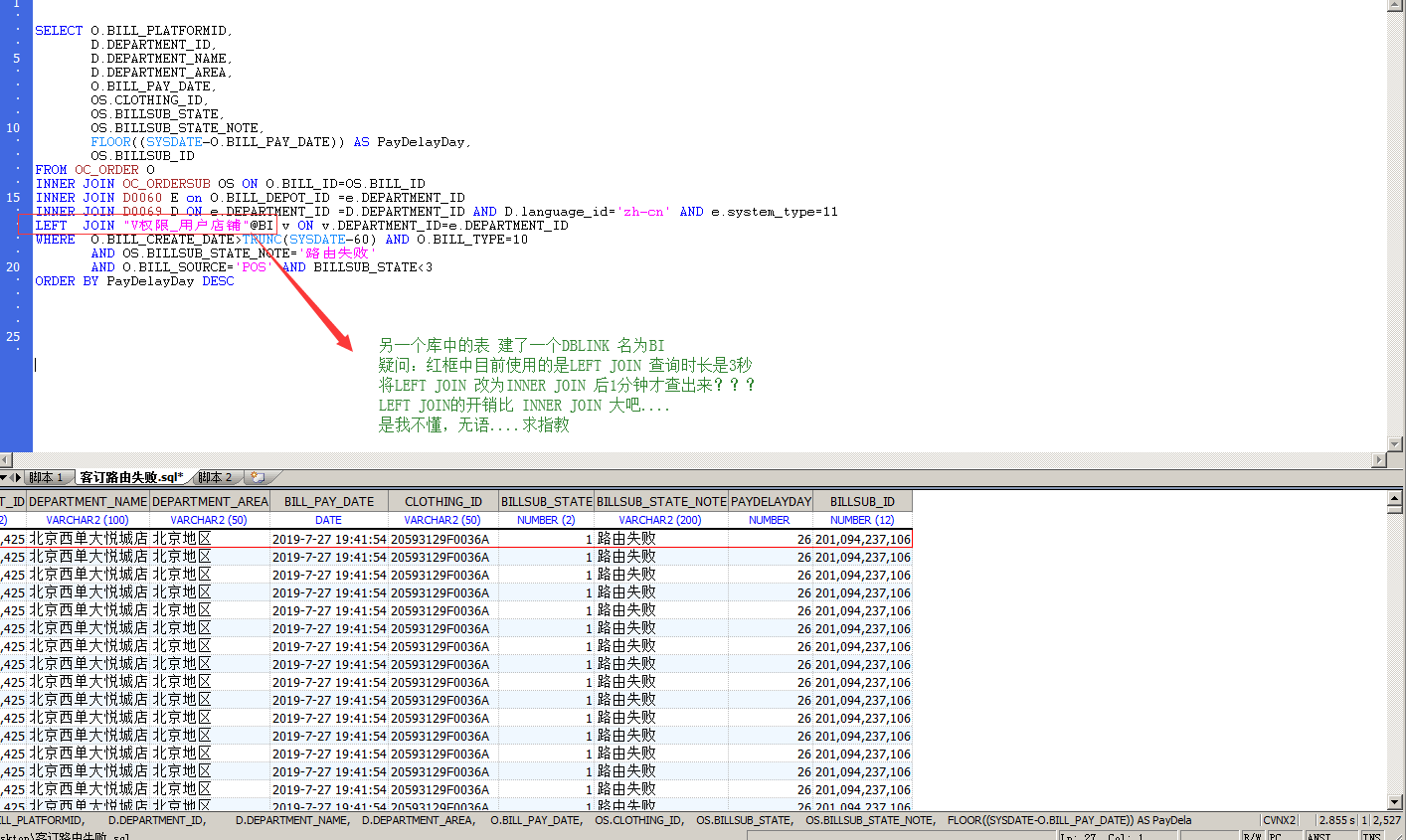The width and height of the screenshot is (1406, 840).
Task: Click result grid scrollbar down arrow
Action: (x=1395, y=802)
